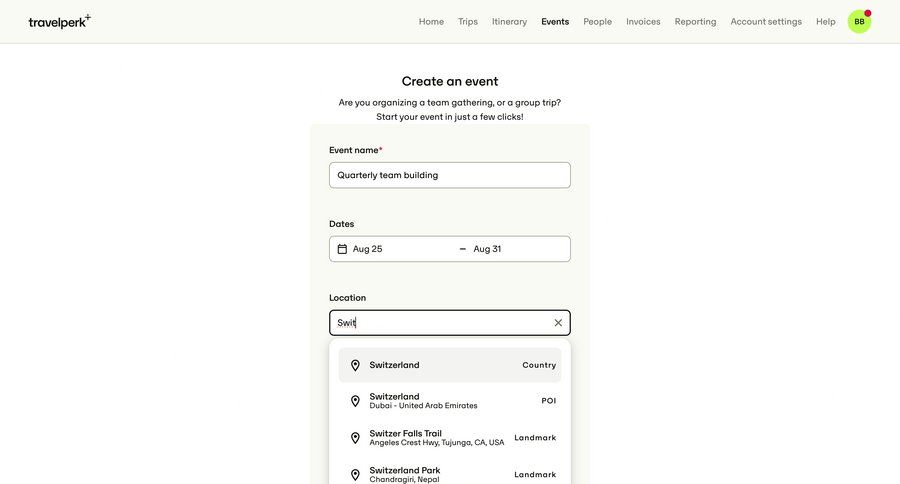Screen dimensions: 900x484
Task: Clear the Location search text
Action: point(558,323)
